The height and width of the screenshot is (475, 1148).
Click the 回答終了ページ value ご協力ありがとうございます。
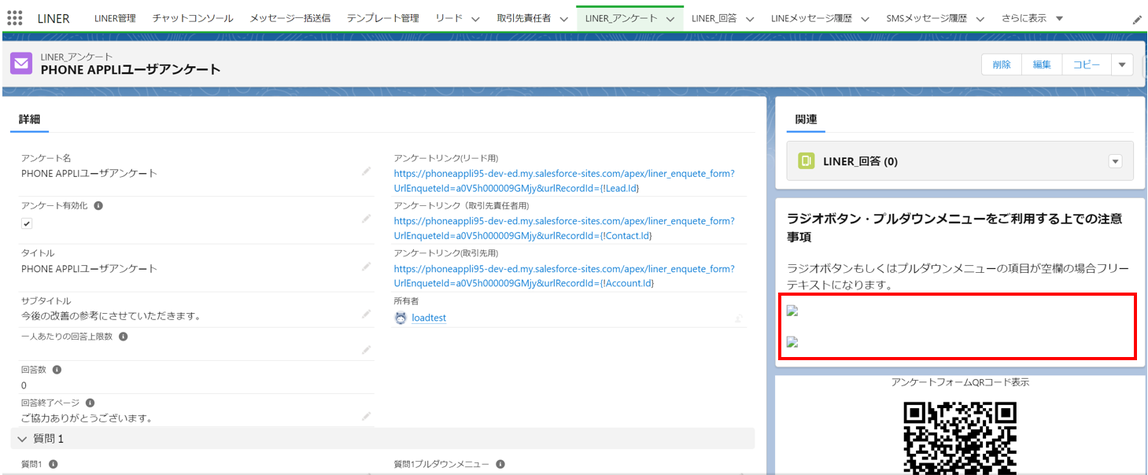click(x=86, y=418)
